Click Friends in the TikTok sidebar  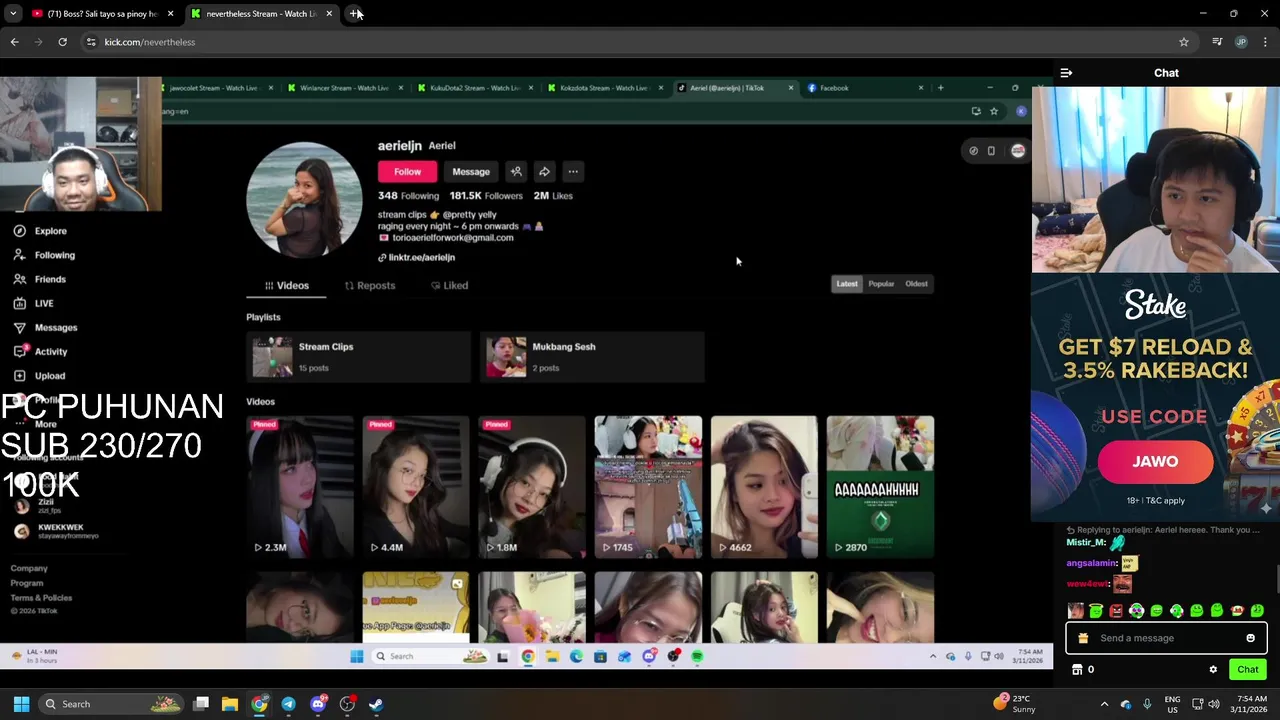[40, 279]
